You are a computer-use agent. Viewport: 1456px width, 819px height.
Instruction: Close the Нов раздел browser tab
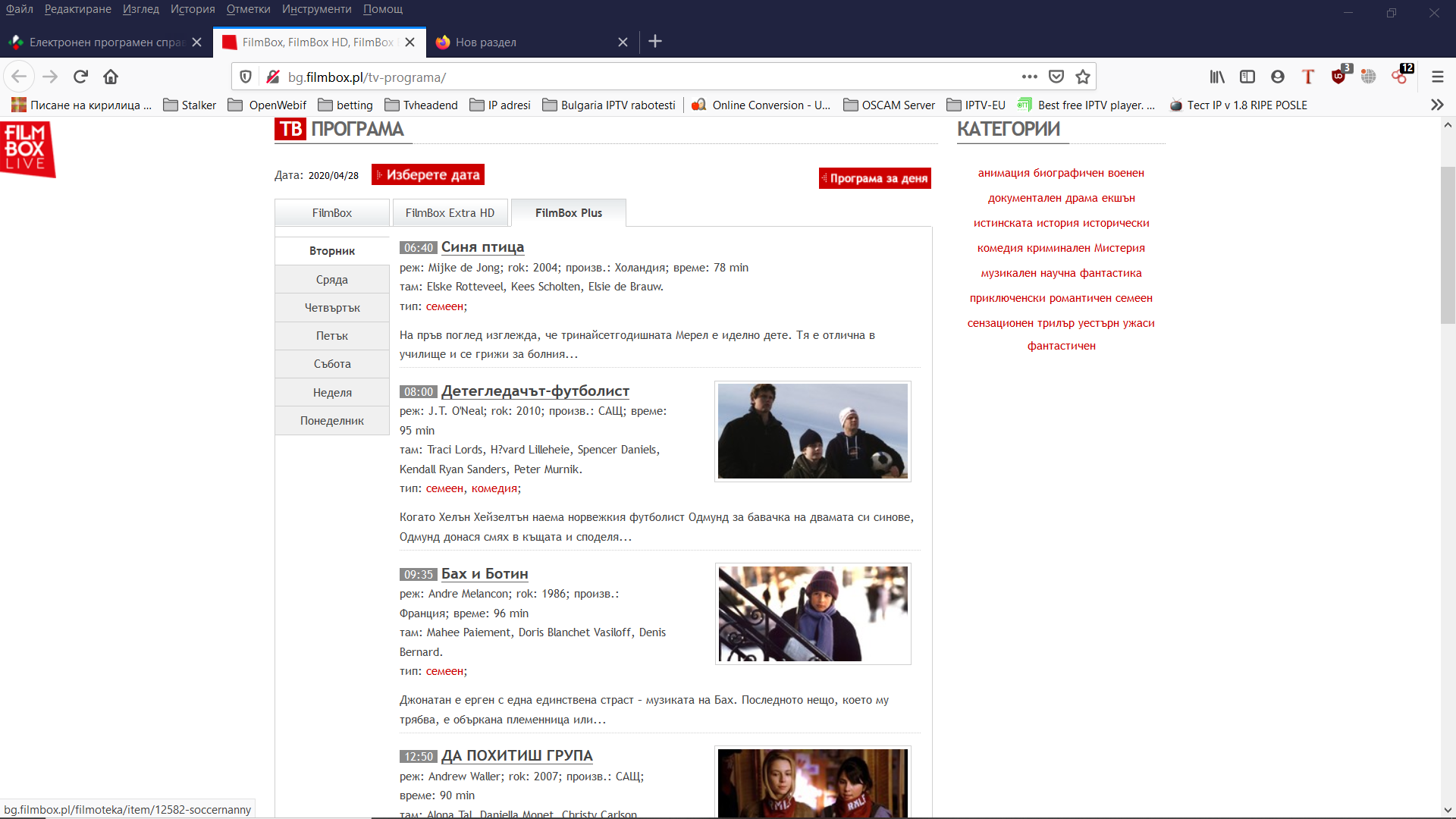[623, 42]
